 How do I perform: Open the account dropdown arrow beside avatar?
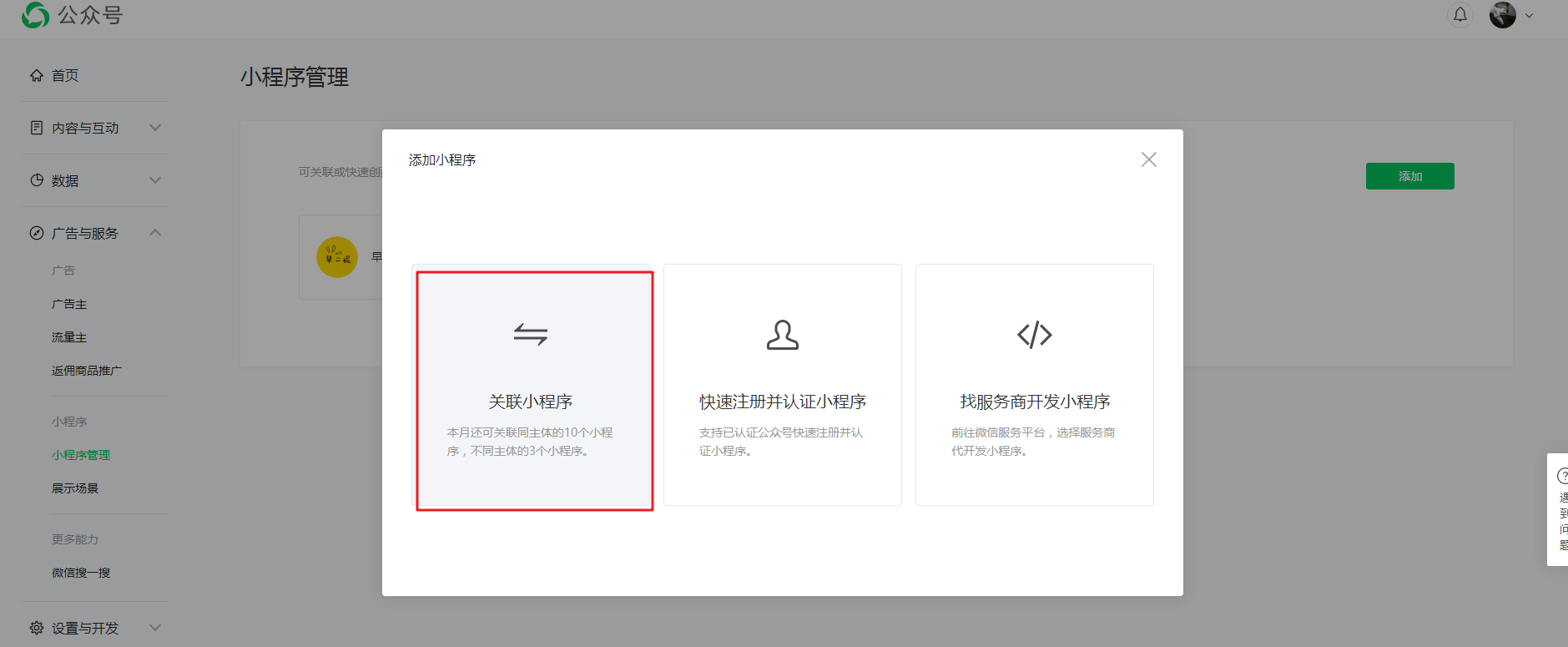pyautogui.click(x=1529, y=16)
